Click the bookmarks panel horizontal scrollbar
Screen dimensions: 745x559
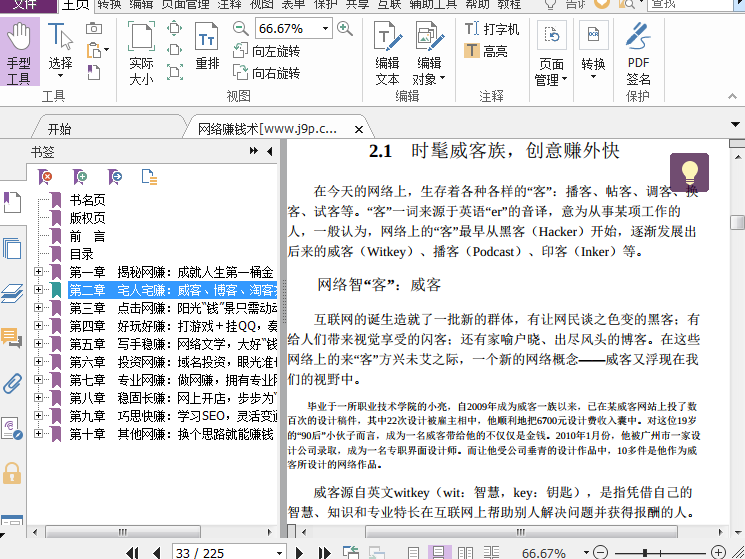click(x=123, y=532)
